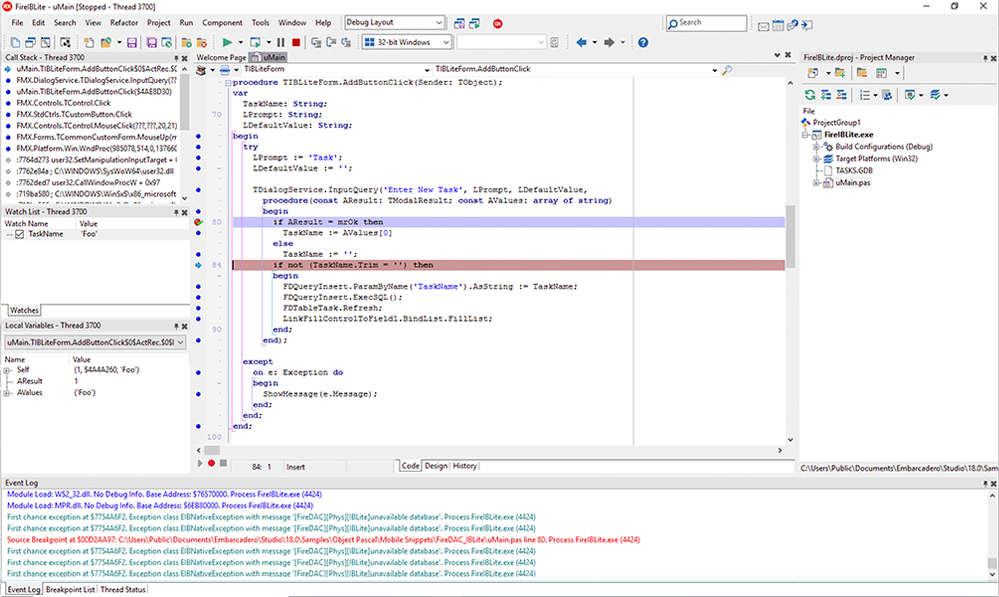Click the Refresh icon in Project Manager
The width and height of the screenshot is (999, 597).
coord(808,93)
